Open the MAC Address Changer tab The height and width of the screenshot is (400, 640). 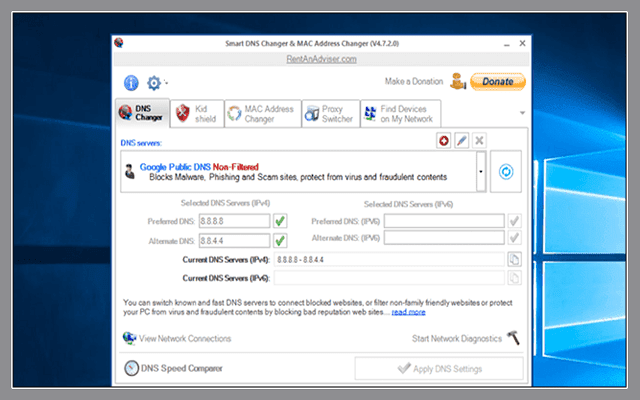click(260, 113)
